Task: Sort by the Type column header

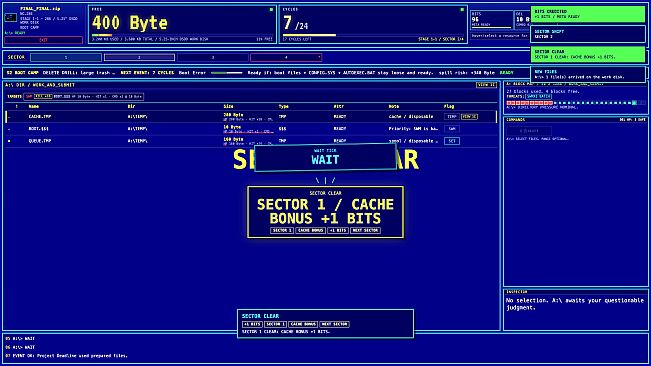Action: pos(284,107)
